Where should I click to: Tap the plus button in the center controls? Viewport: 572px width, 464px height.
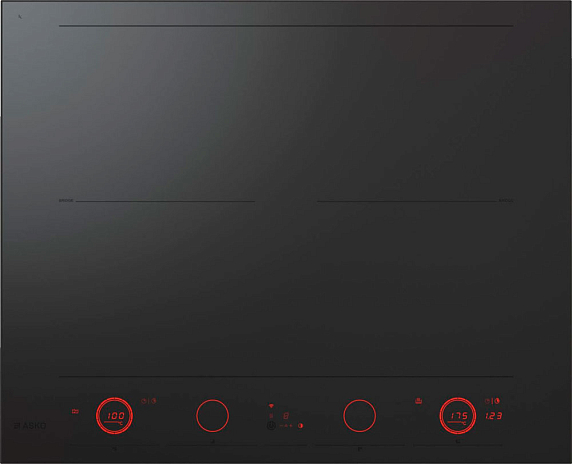(290, 426)
